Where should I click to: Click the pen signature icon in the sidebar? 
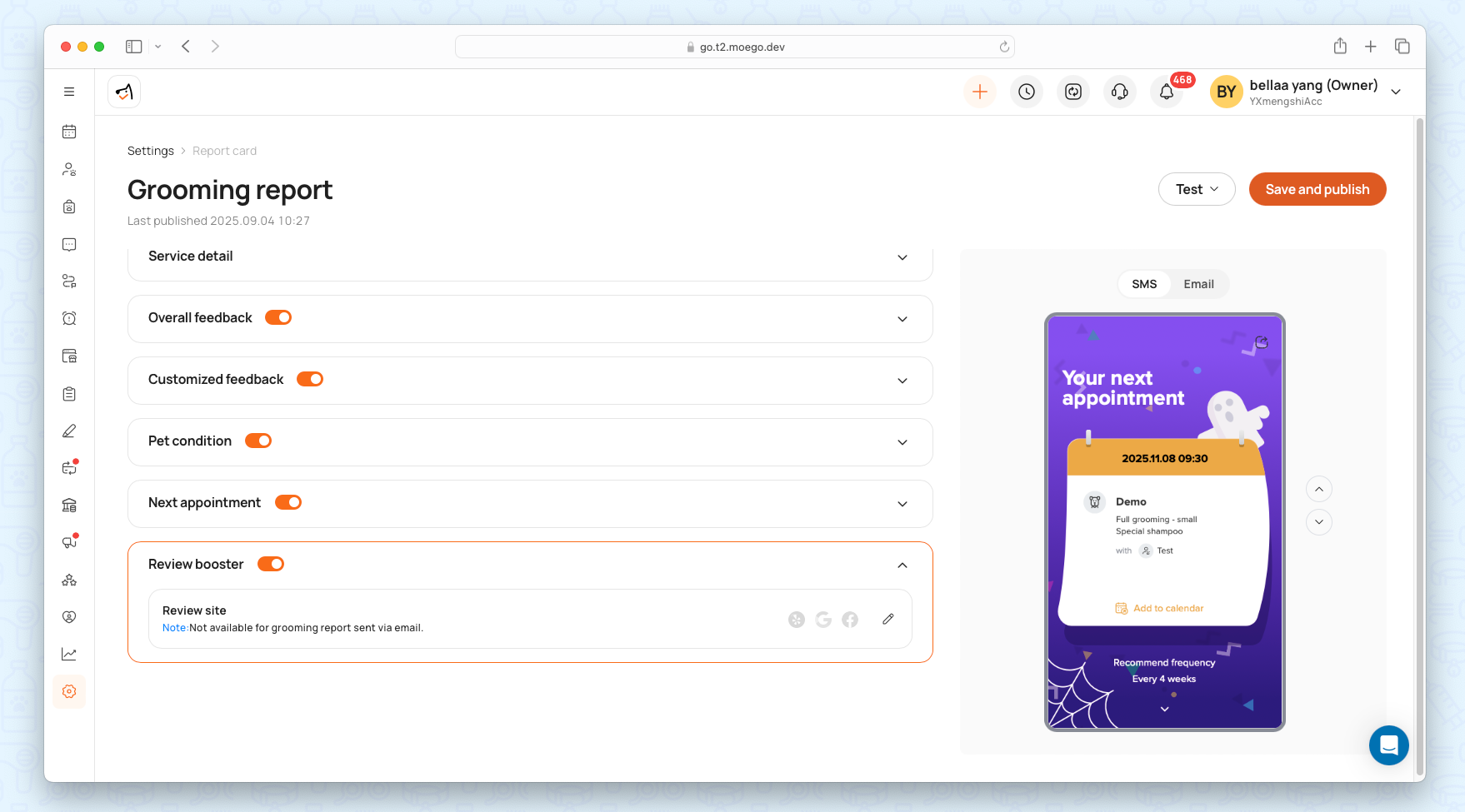[x=69, y=431]
